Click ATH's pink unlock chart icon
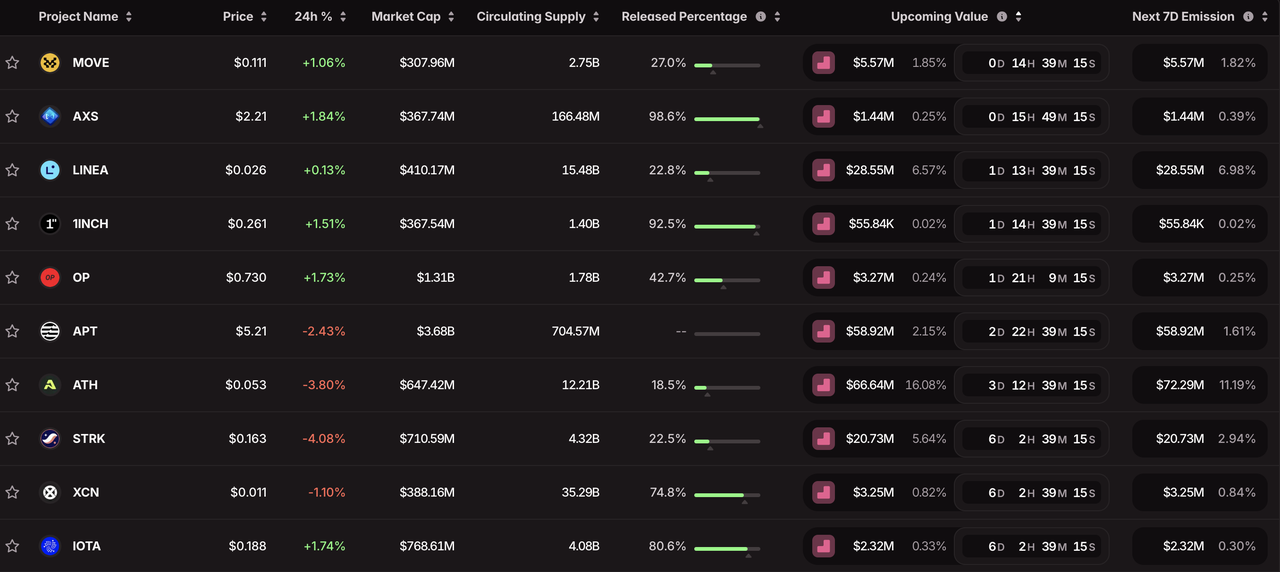 823,385
